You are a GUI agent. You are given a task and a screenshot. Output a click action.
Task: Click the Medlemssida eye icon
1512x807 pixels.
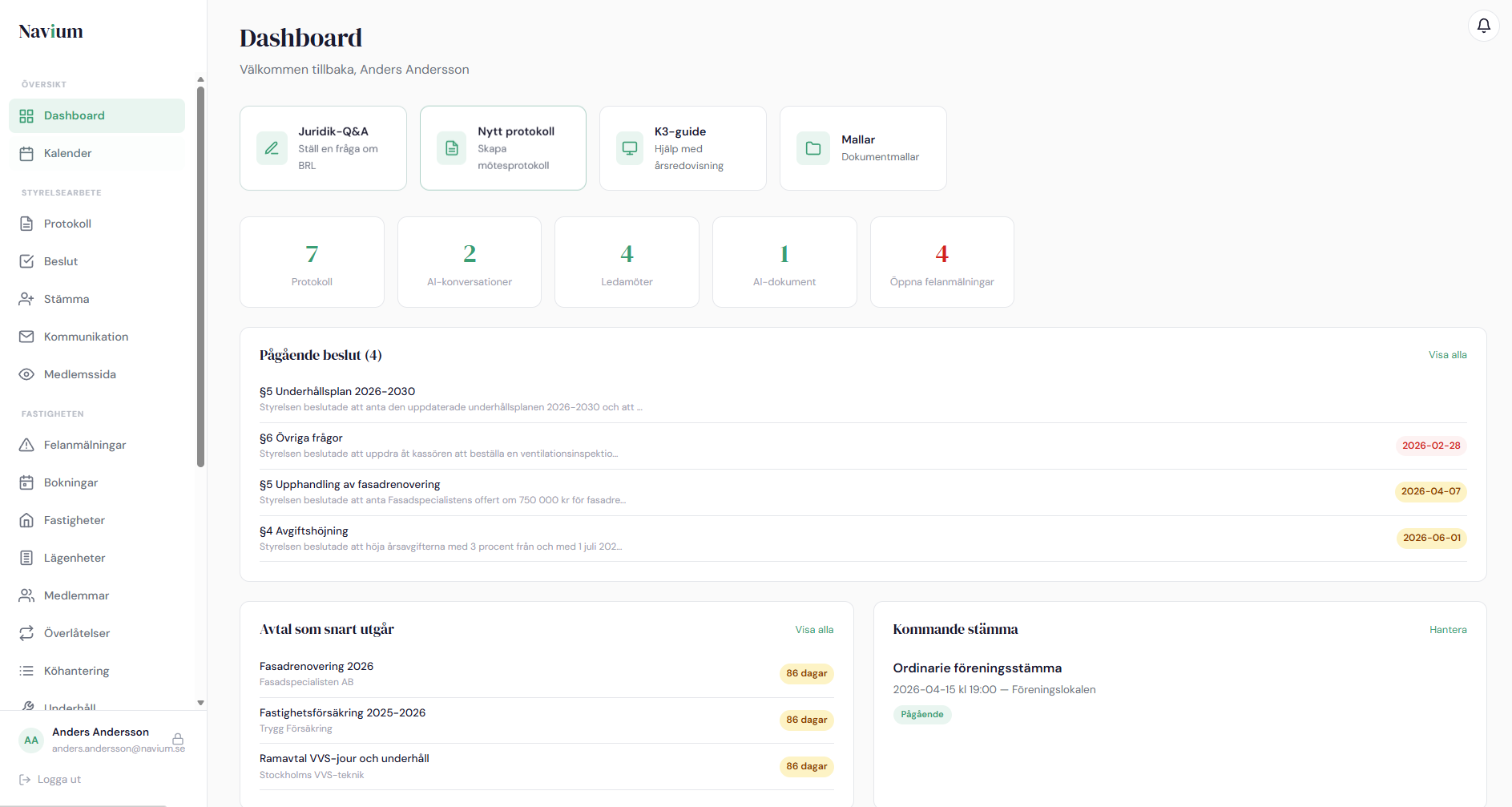click(x=26, y=374)
